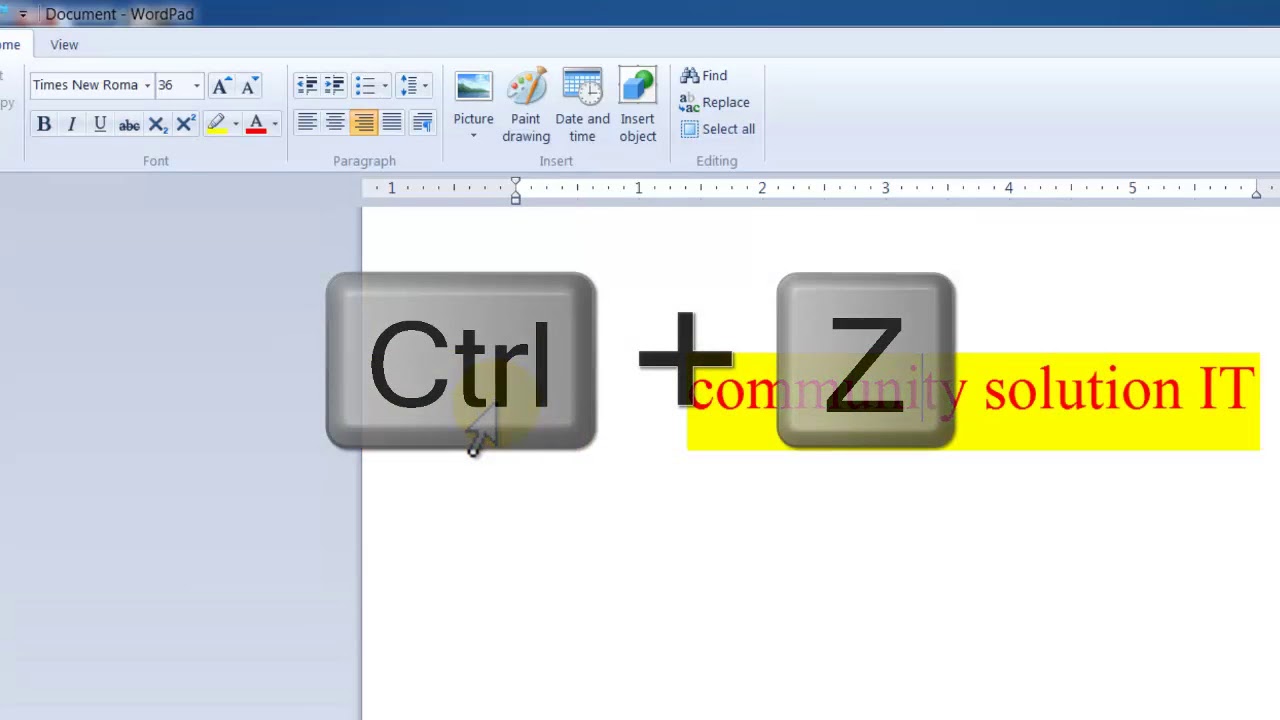The width and height of the screenshot is (1280, 720).
Task: Click the text 'community solution IT' in document
Action: pos(972,390)
